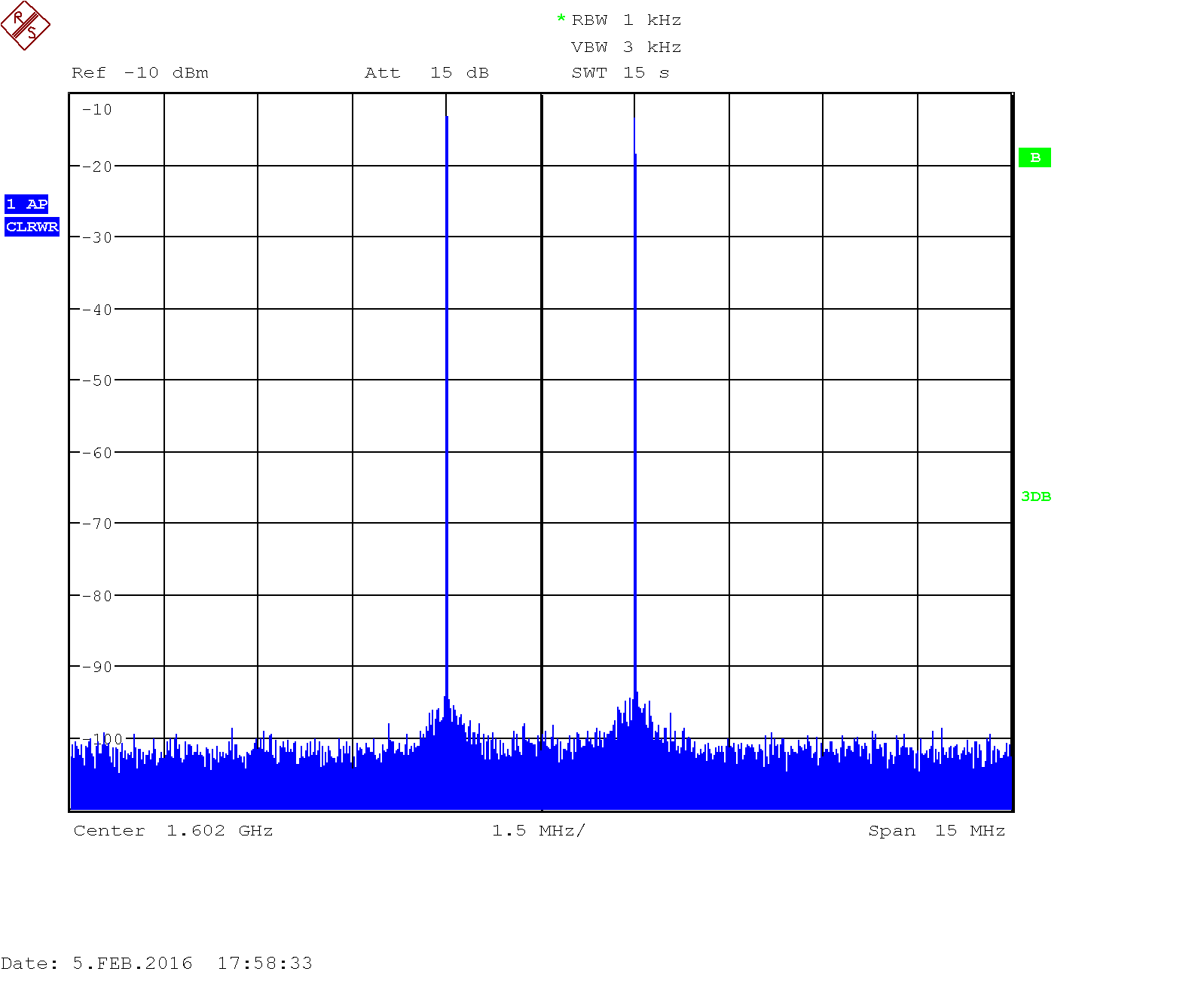1204x999 pixels.
Task: Click the RBW 1 kHz setting
Action: click(626, 20)
